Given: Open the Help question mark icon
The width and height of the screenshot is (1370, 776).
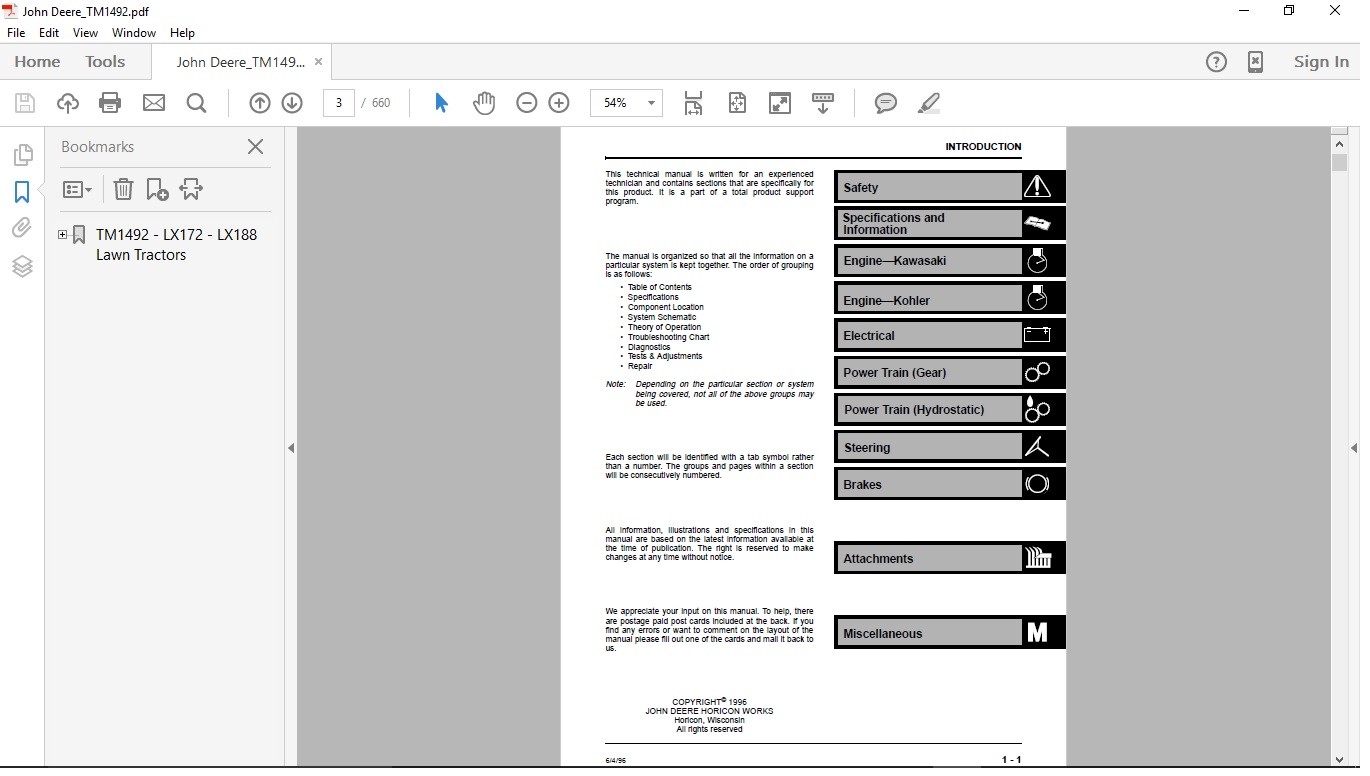Looking at the screenshot, I should click(x=1216, y=62).
